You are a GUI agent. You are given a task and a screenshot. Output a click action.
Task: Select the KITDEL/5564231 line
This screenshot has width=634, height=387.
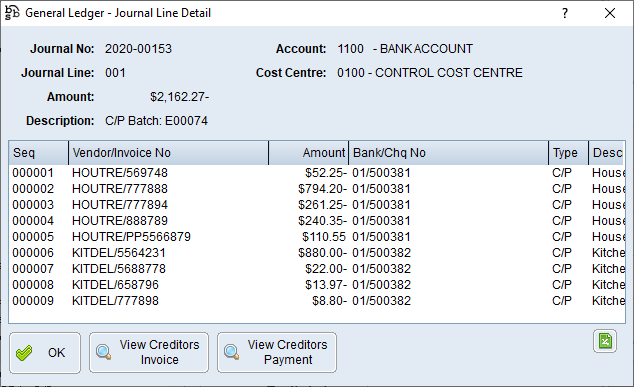(317, 253)
